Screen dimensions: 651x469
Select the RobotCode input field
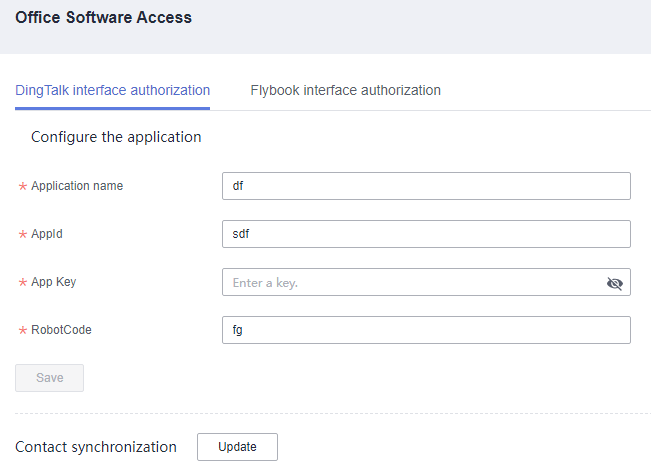pos(426,330)
